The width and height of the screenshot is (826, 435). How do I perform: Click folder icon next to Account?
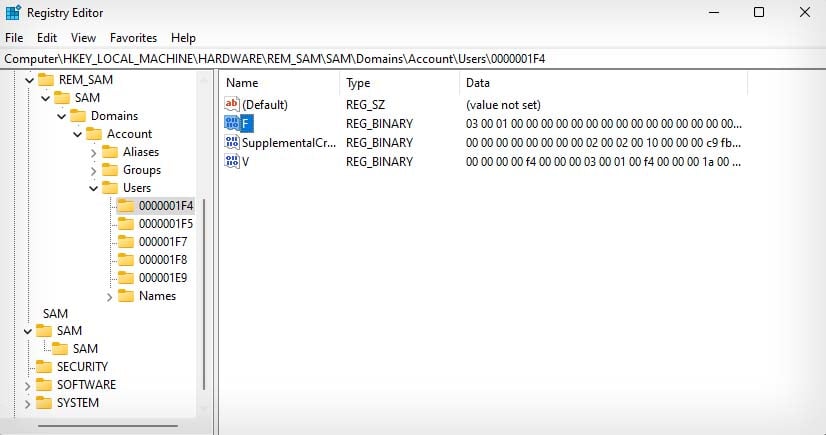coord(94,134)
